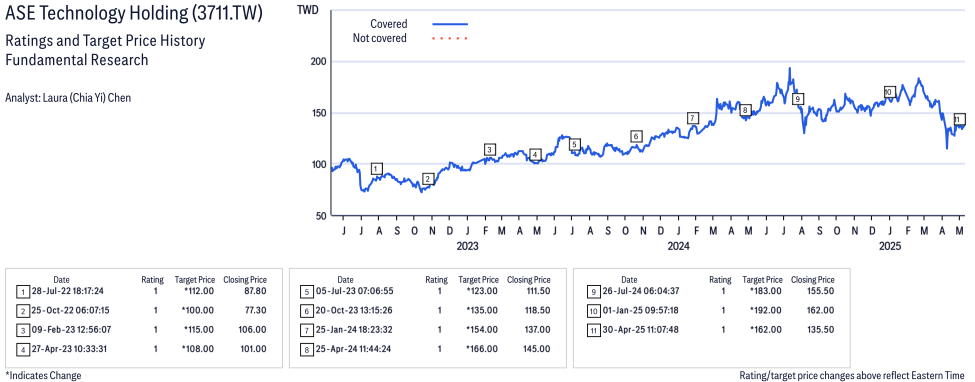This screenshot has height=382, width=975.
Task: Click the table index box 1 beside 28-Jul-22
Action: coord(22,292)
